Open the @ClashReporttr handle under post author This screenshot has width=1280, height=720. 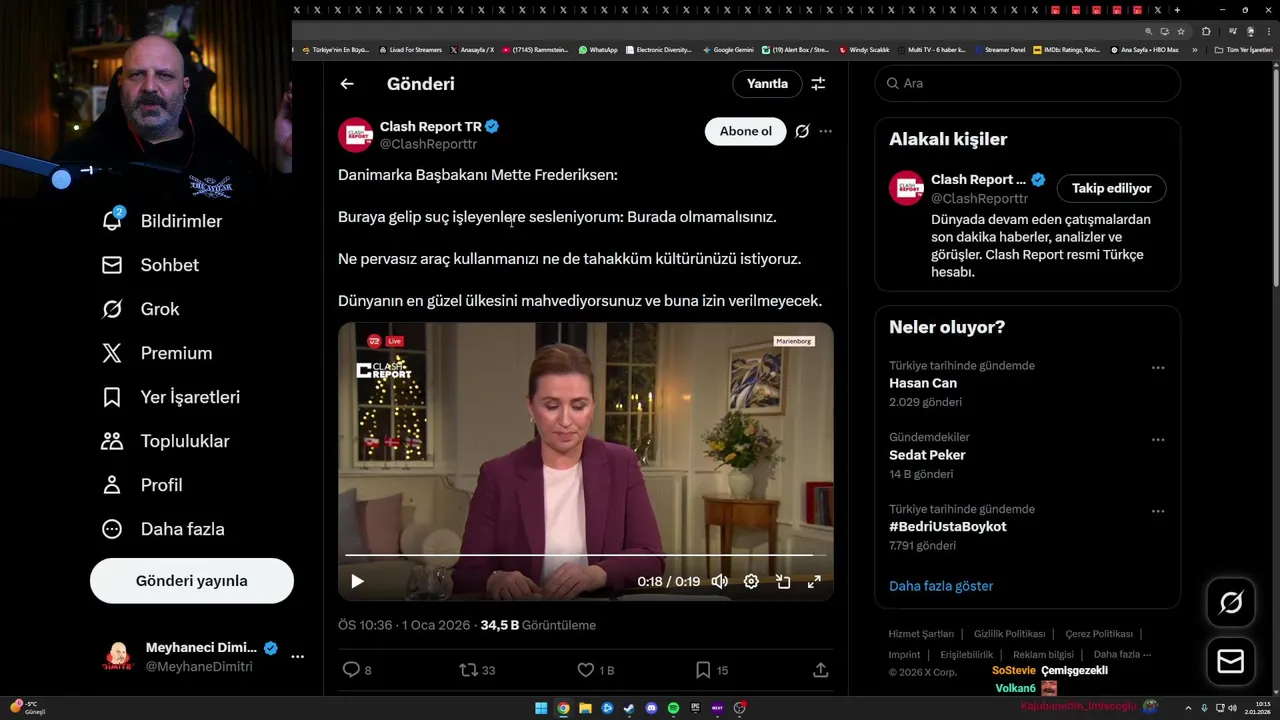click(428, 144)
